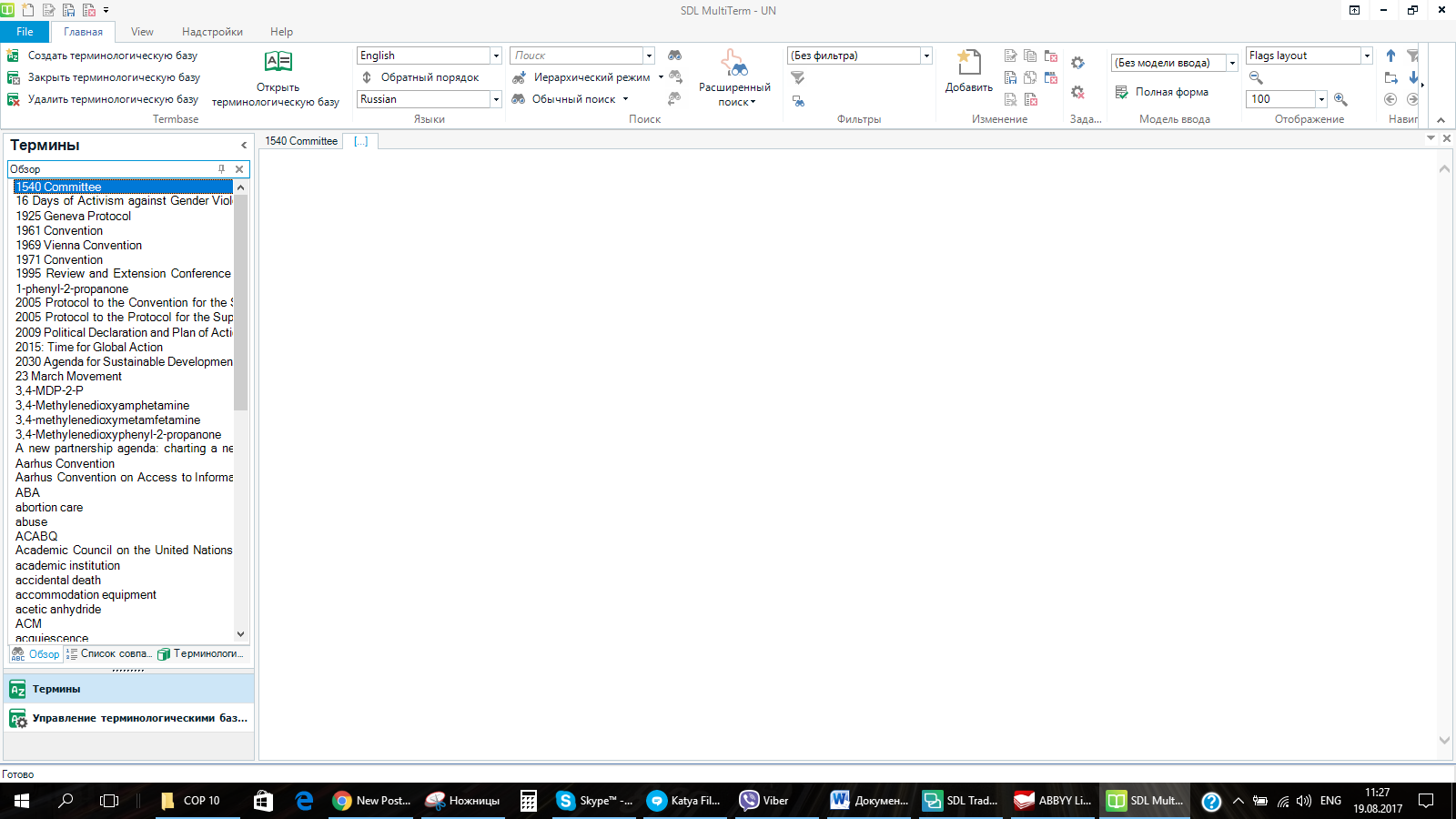The height and width of the screenshot is (819, 1456).
Task: Click the zoom-out magnifier icon
Action: (1256, 77)
